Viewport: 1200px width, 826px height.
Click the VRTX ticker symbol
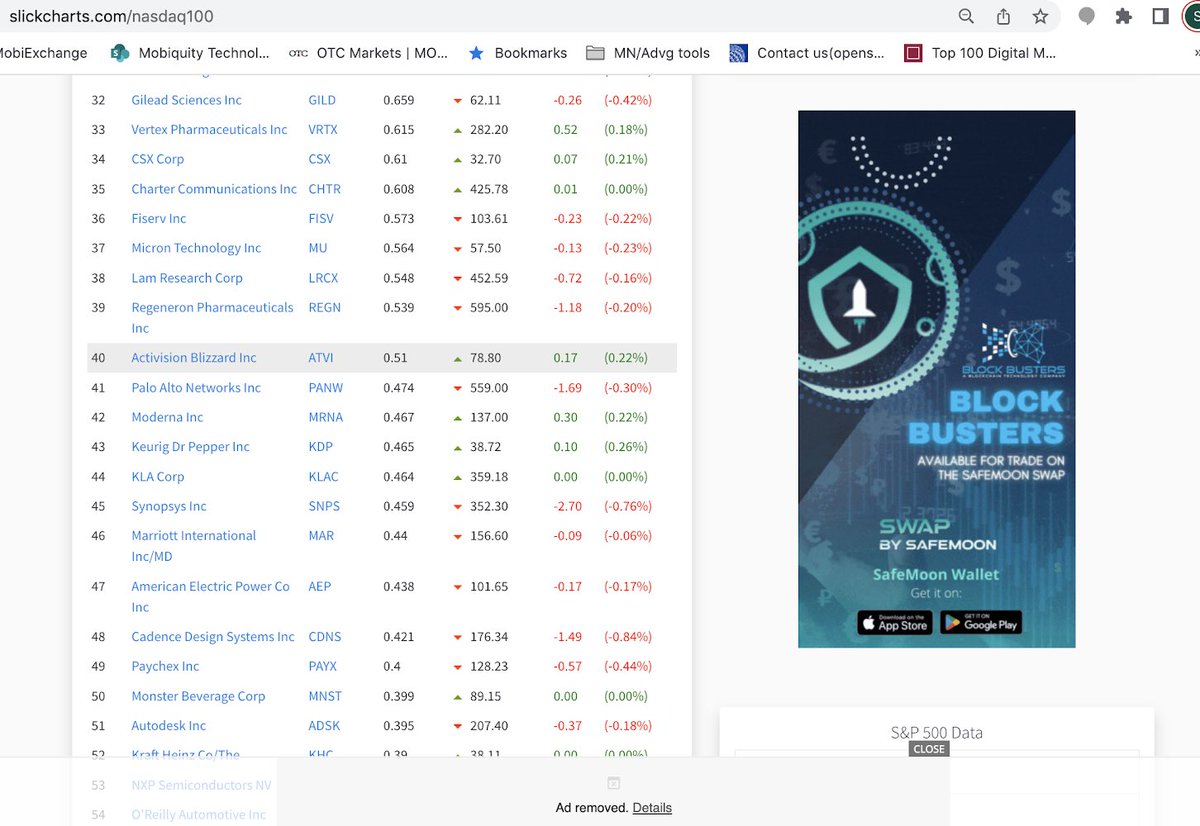point(323,130)
